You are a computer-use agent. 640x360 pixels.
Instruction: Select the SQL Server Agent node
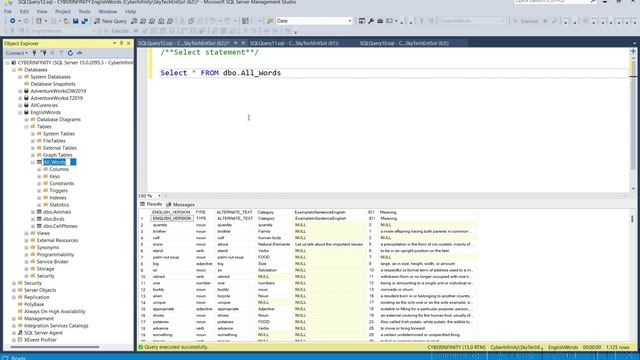point(43,333)
